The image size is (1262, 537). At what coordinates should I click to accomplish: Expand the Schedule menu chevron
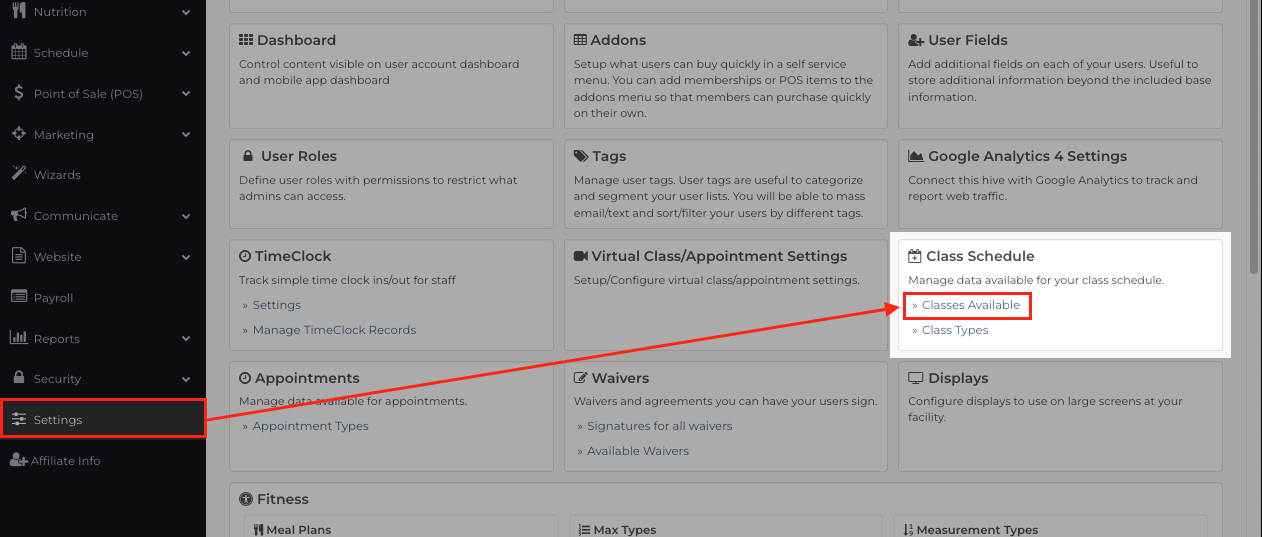[x=187, y=52]
